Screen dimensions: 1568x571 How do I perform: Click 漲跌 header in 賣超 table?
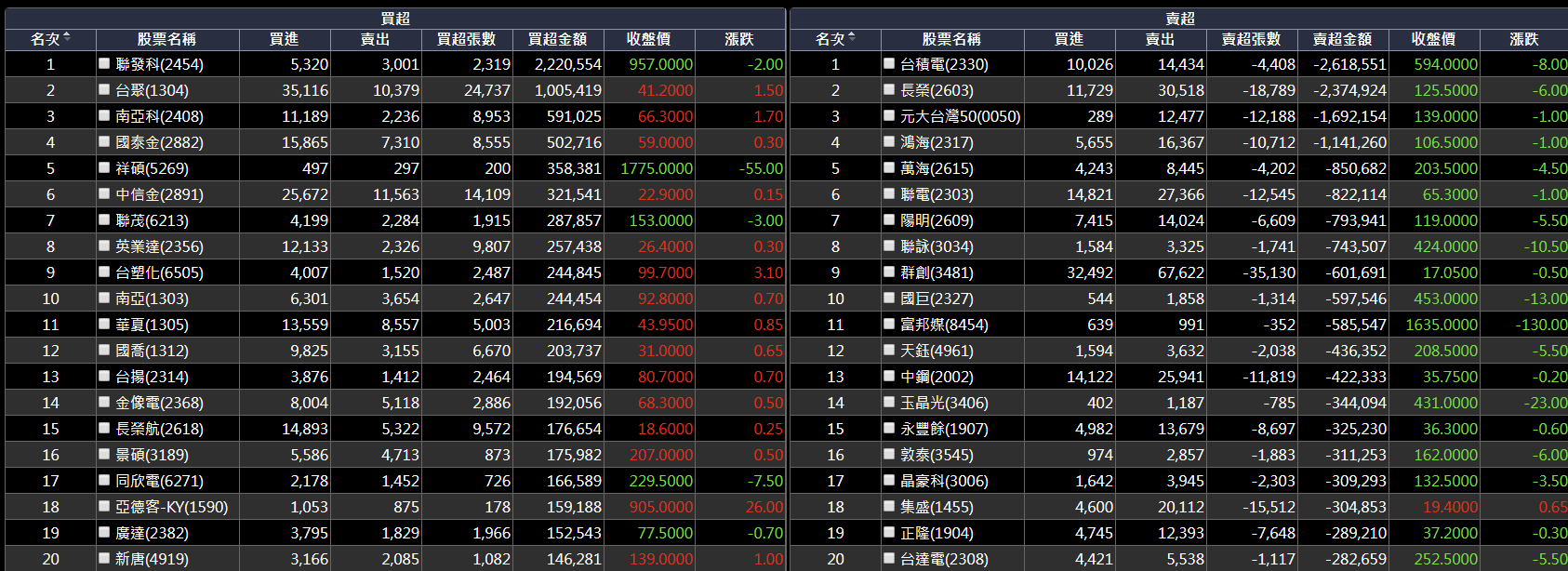1524,39
